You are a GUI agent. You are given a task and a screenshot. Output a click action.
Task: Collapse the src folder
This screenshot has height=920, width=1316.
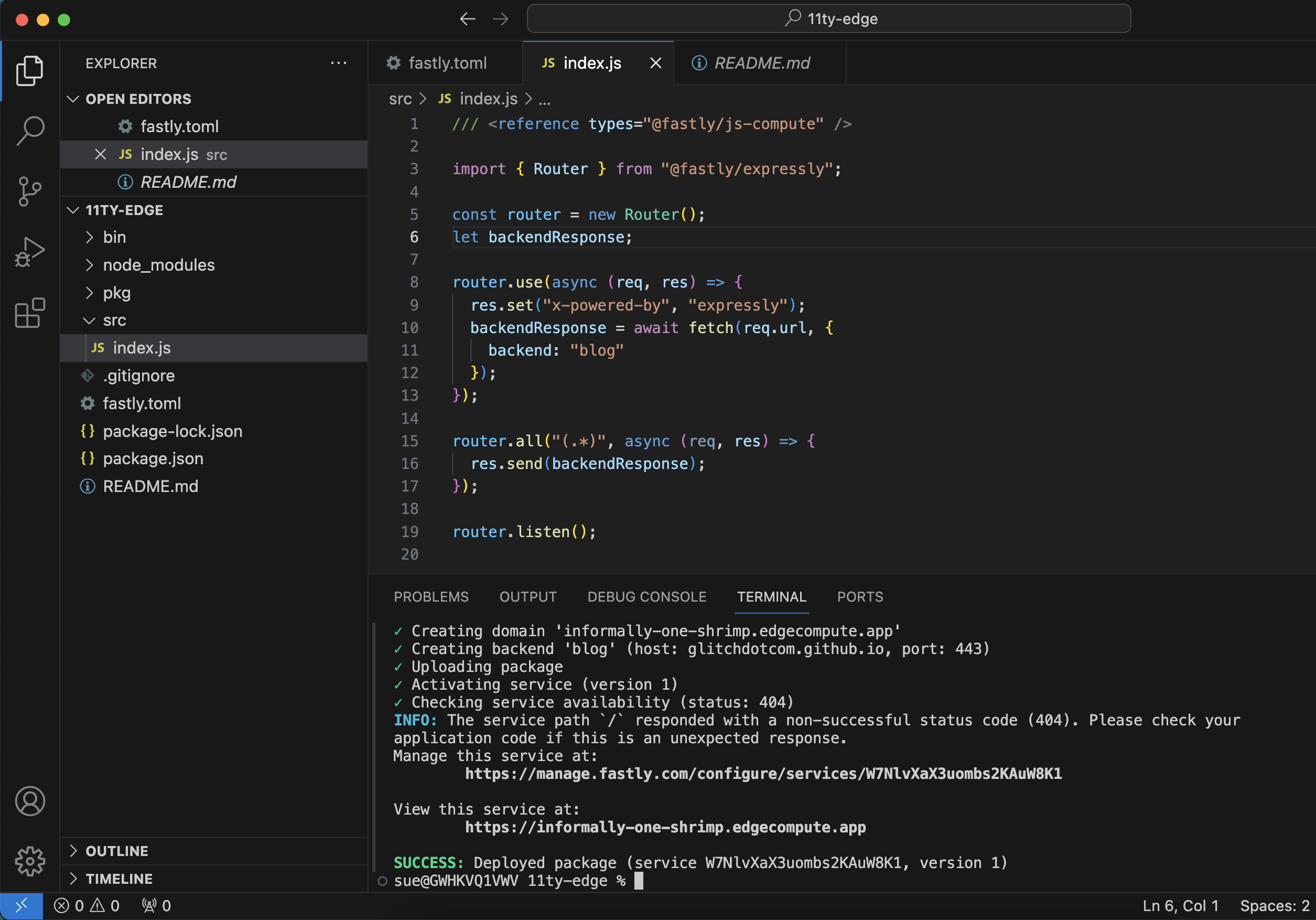pos(90,320)
